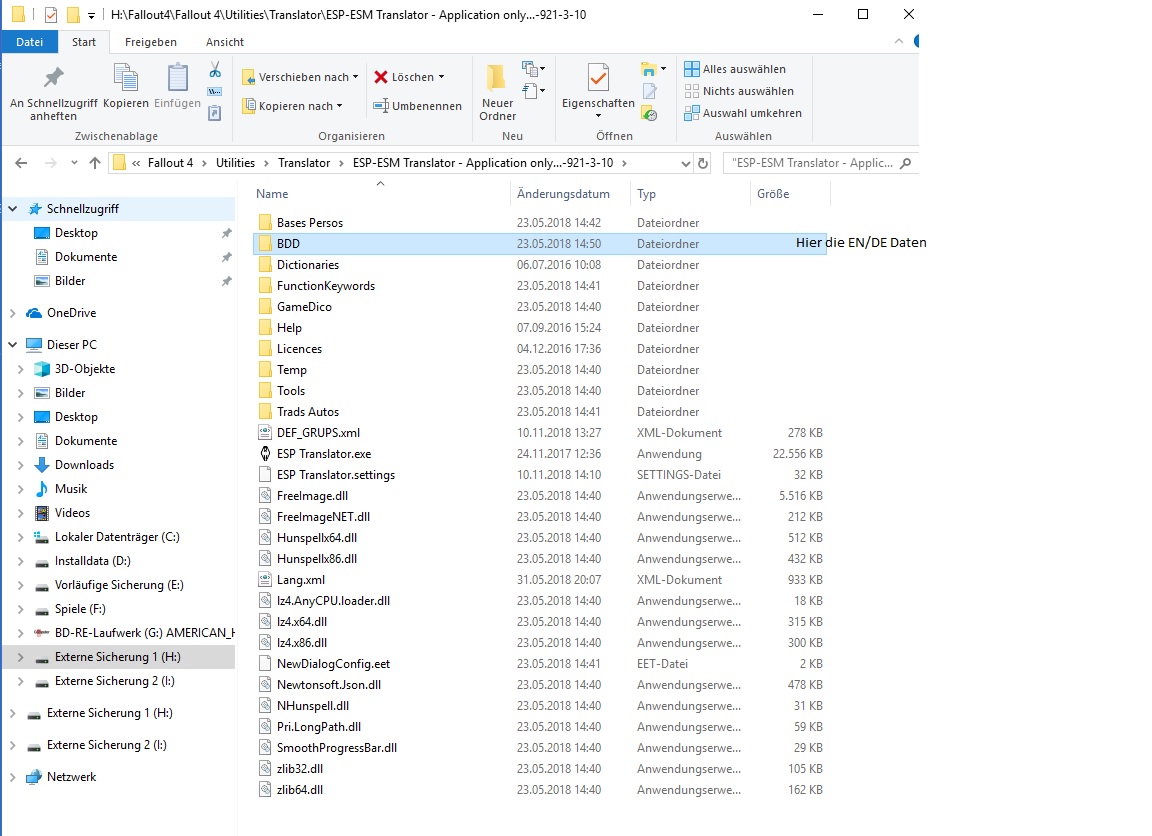Click the refresh icon beside address bar
This screenshot has height=836, width=1152.
[x=703, y=163]
